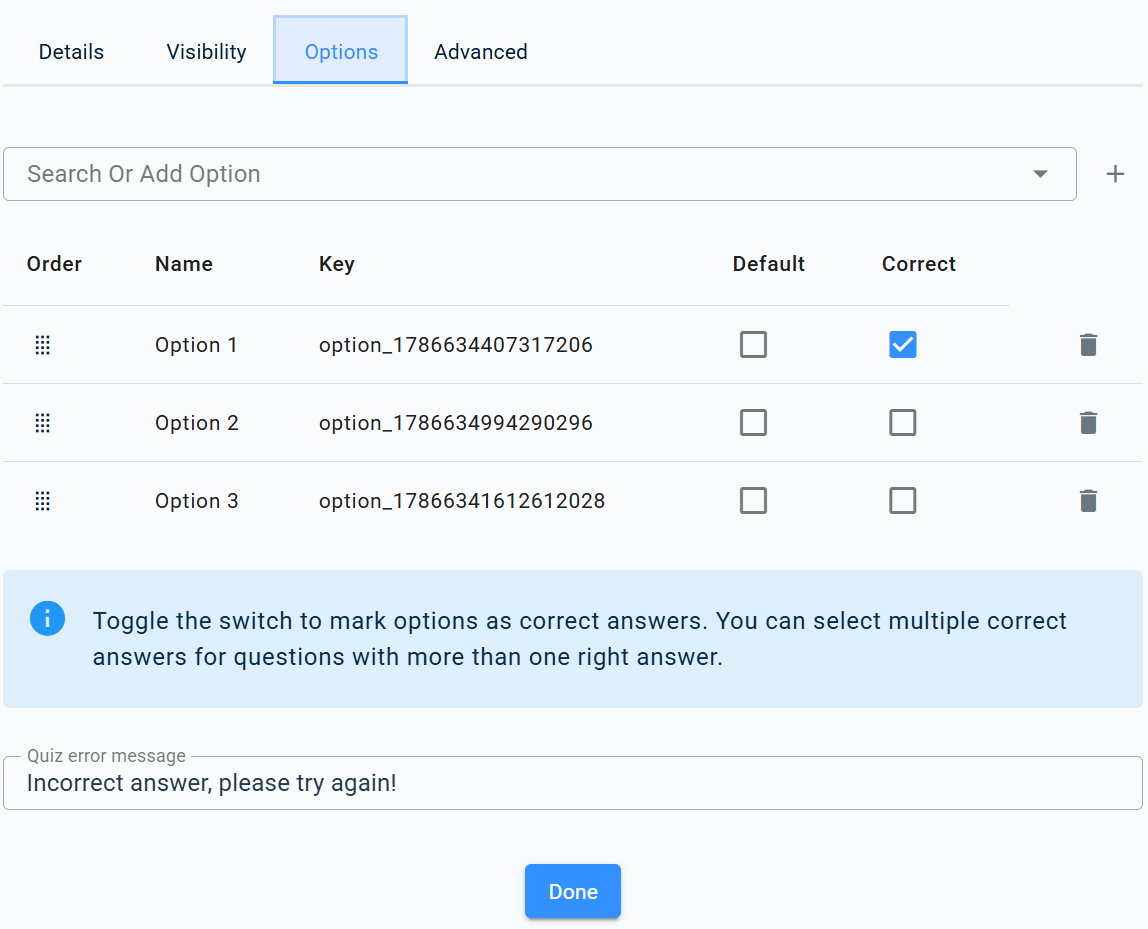This screenshot has width=1148, height=929.
Task: Click the blue info icon in the hint box
Action: click(x=48, y=619)
